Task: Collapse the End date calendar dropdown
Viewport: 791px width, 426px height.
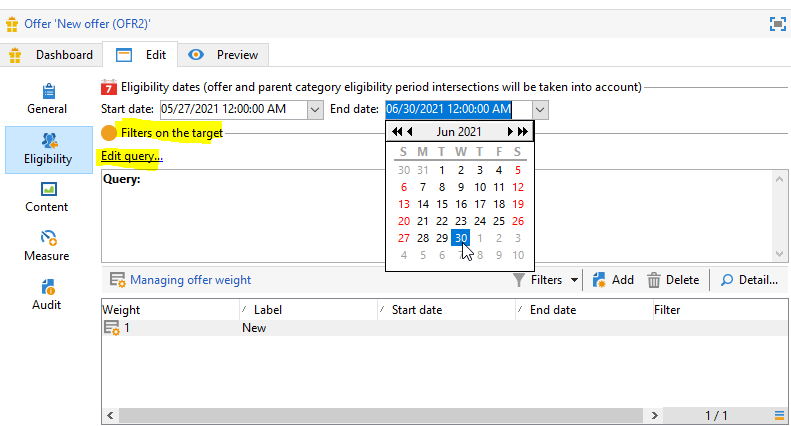Action: (x=541, y=109)
